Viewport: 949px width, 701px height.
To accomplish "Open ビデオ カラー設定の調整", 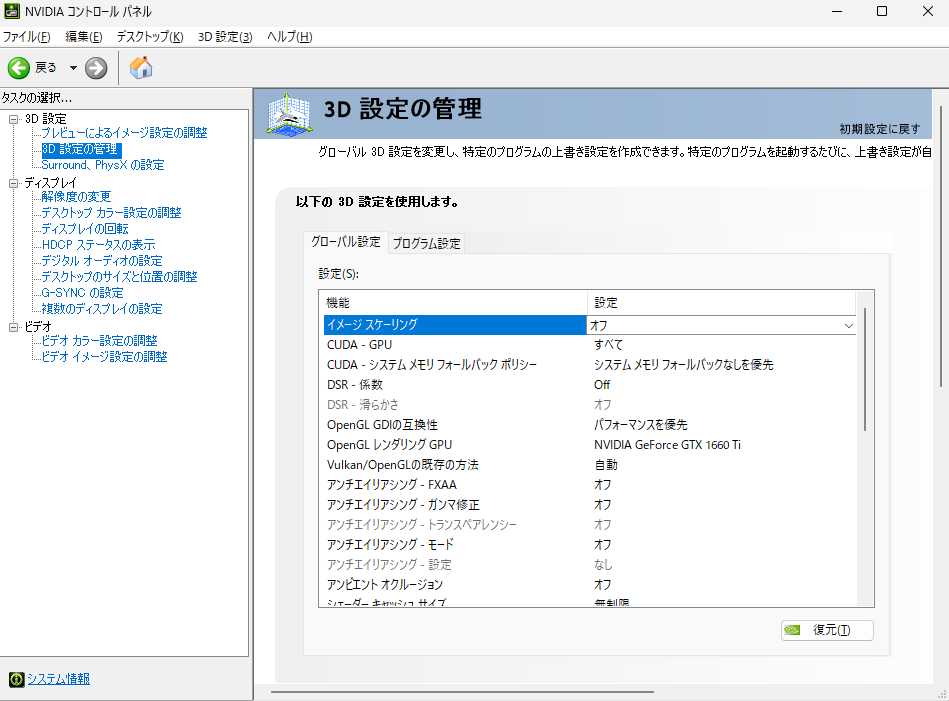I will (99, 341).
